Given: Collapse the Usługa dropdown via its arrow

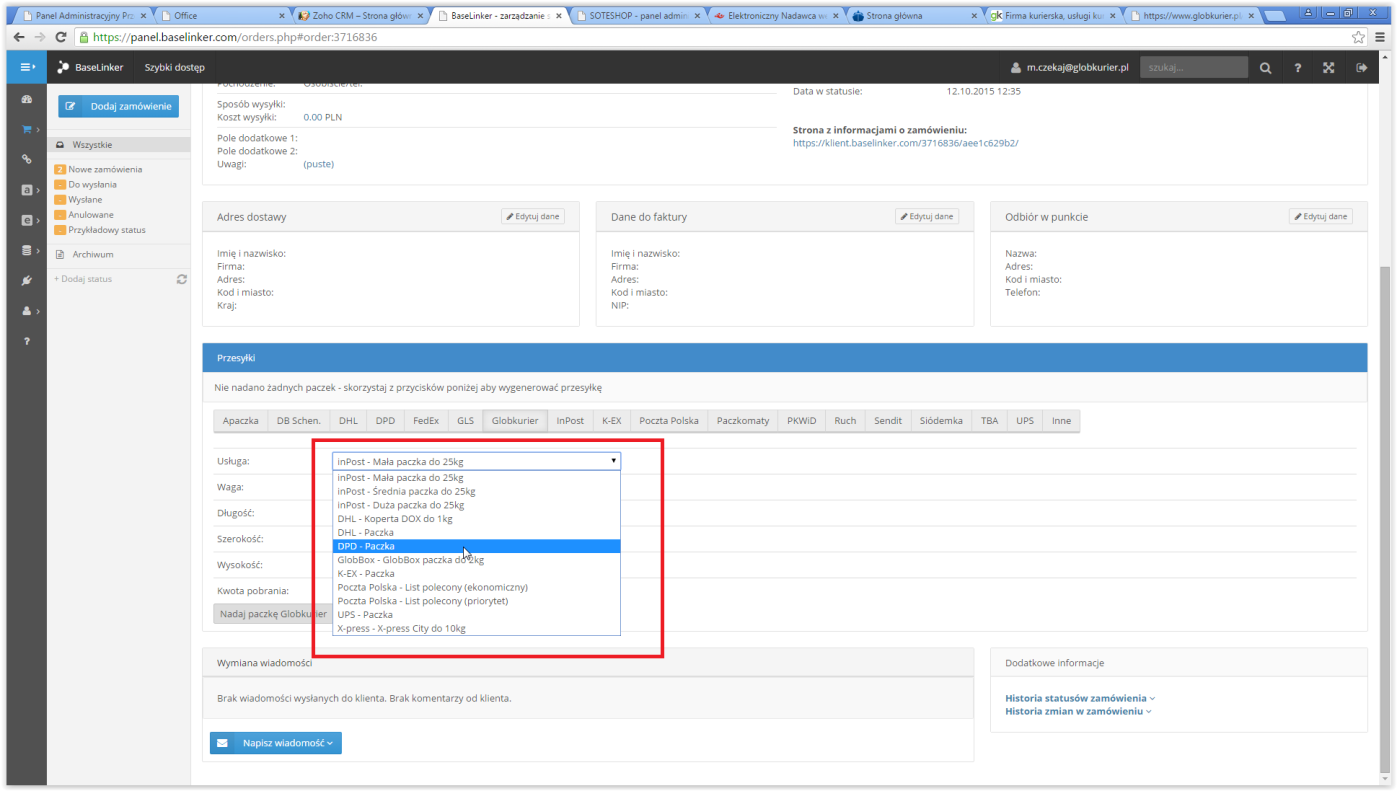Looking at the screenshot, I should [x=613, y=461].
